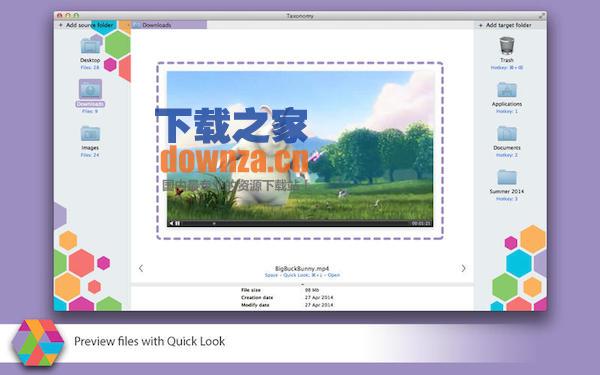600x375 pixels.
Task: Choose the Applications target folder
Action: click(x=507, y=90)
